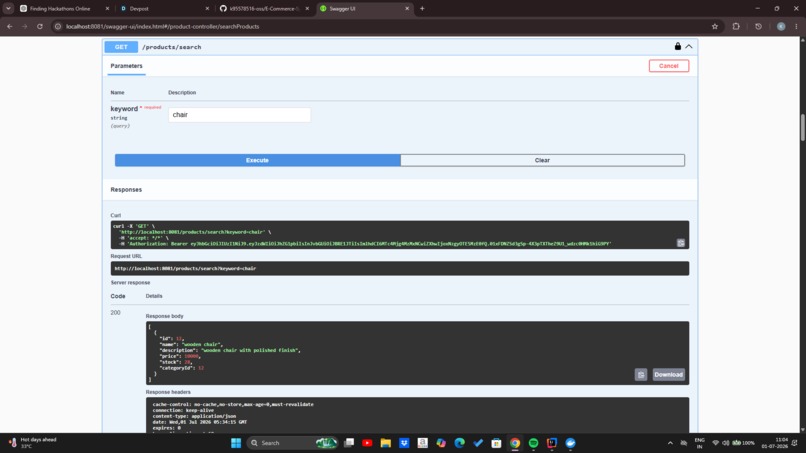Open the Wi-Fi network tray icon
The height and width of the screenshot is (453, 806).
coord(715,443)
